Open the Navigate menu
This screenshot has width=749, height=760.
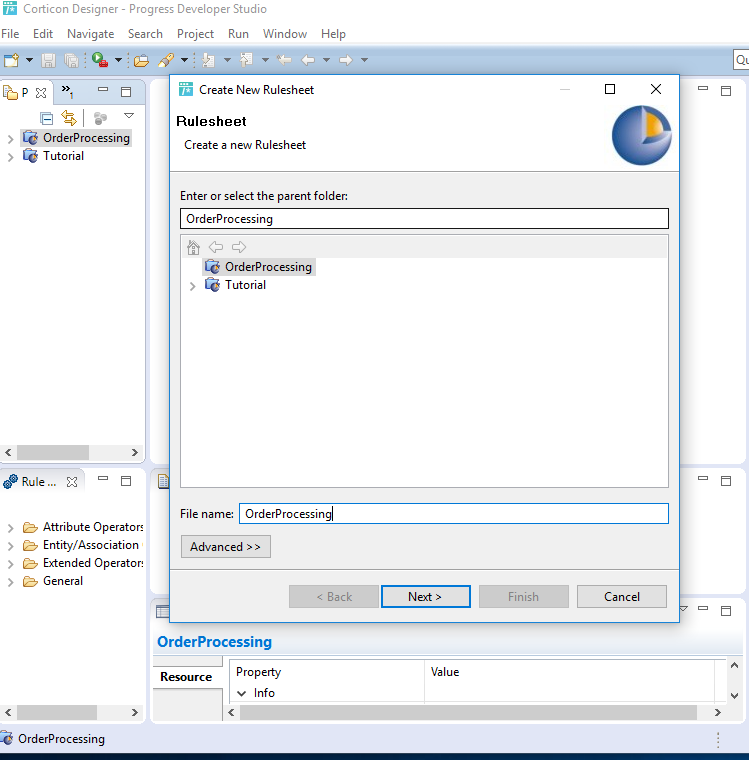(x=91, y=34)
